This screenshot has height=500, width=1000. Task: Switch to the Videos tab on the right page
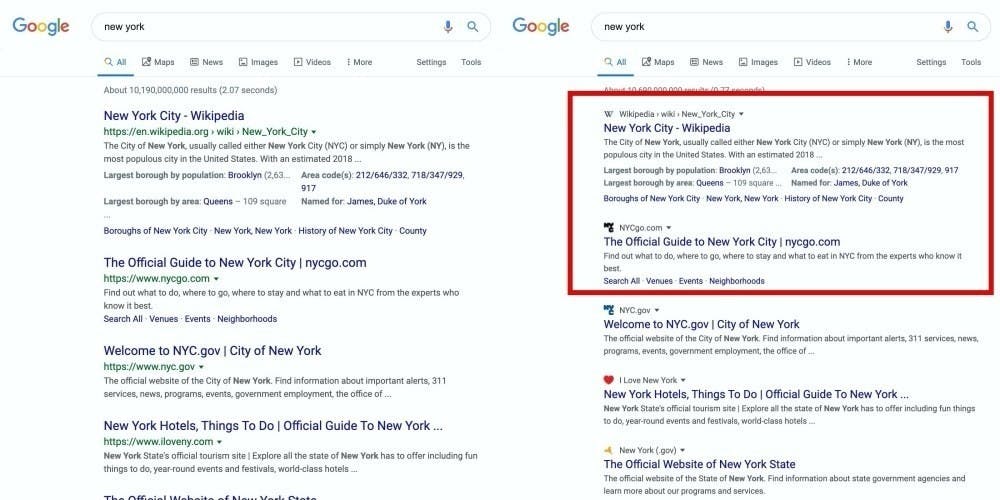(x=812, y=62)
